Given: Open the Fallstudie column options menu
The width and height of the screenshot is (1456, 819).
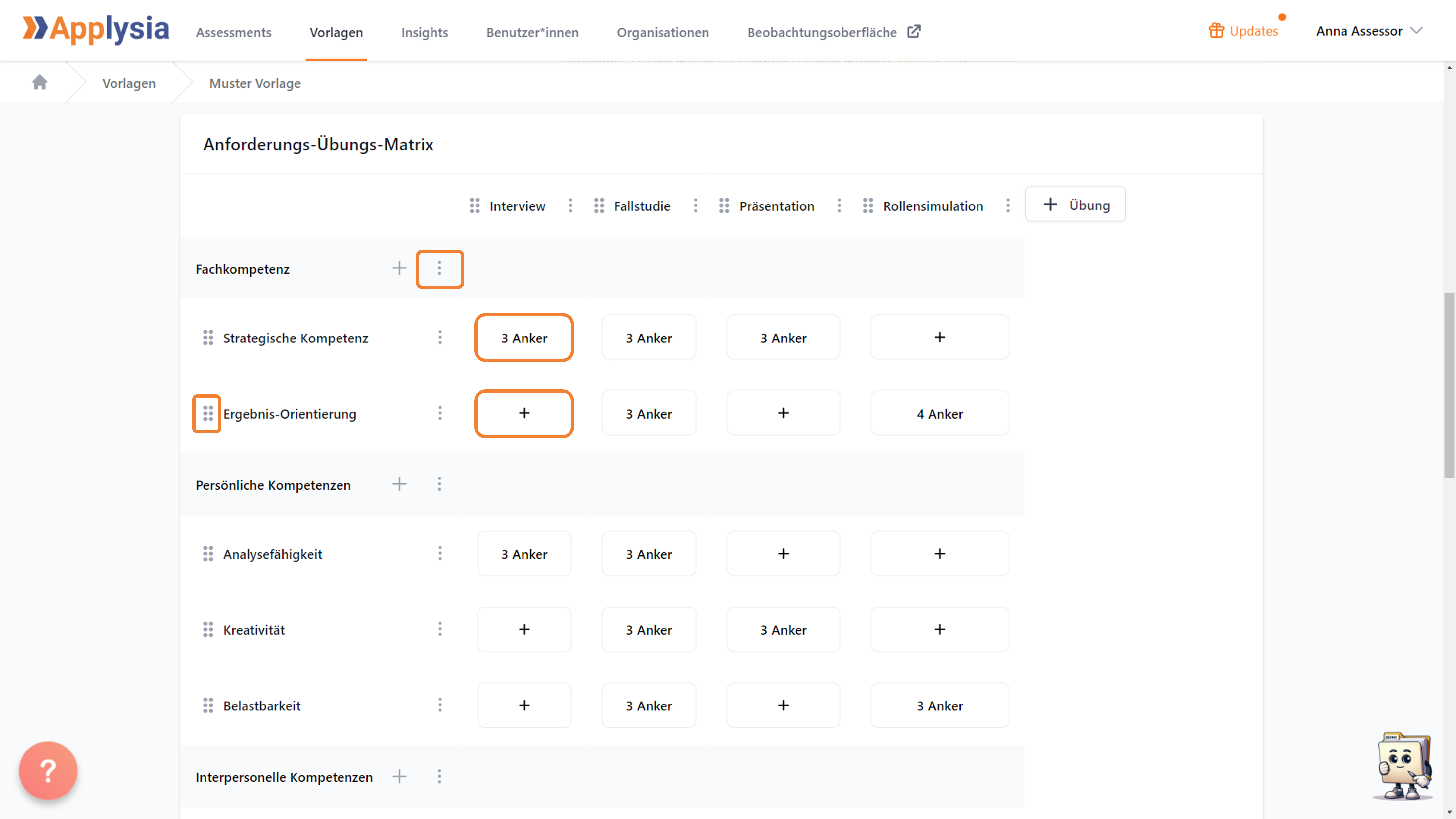Looking at the screenshot, I should (695, 206).
